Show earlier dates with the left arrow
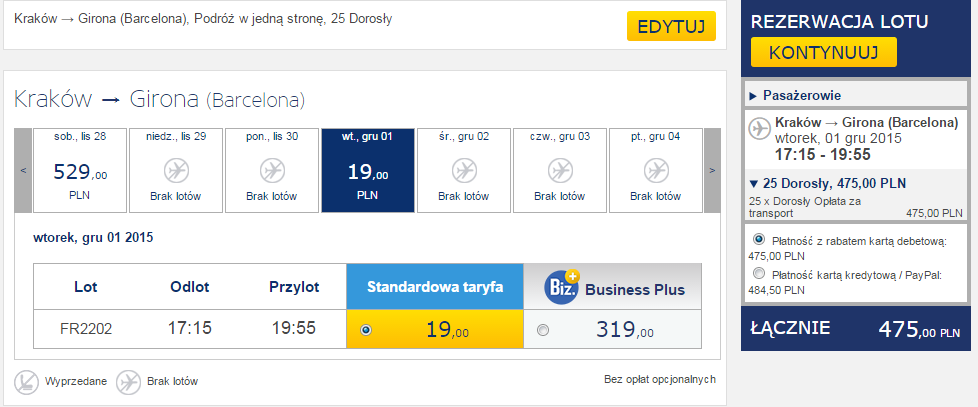This screenshot has width=978, height=407. click(x=23, y=170)
